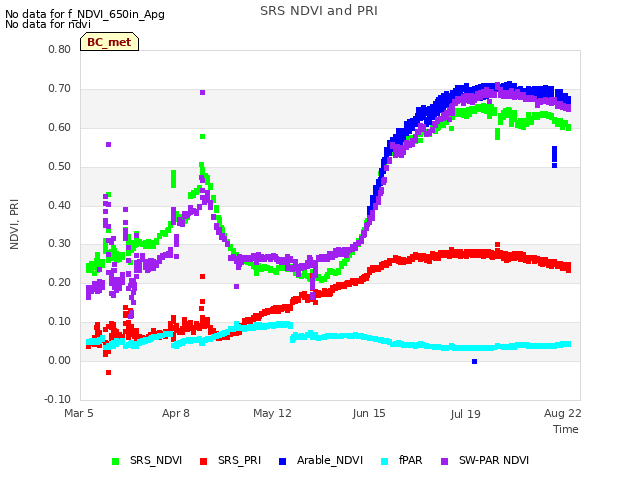Click the 0.80 y-axis tick label

(60, 49)
